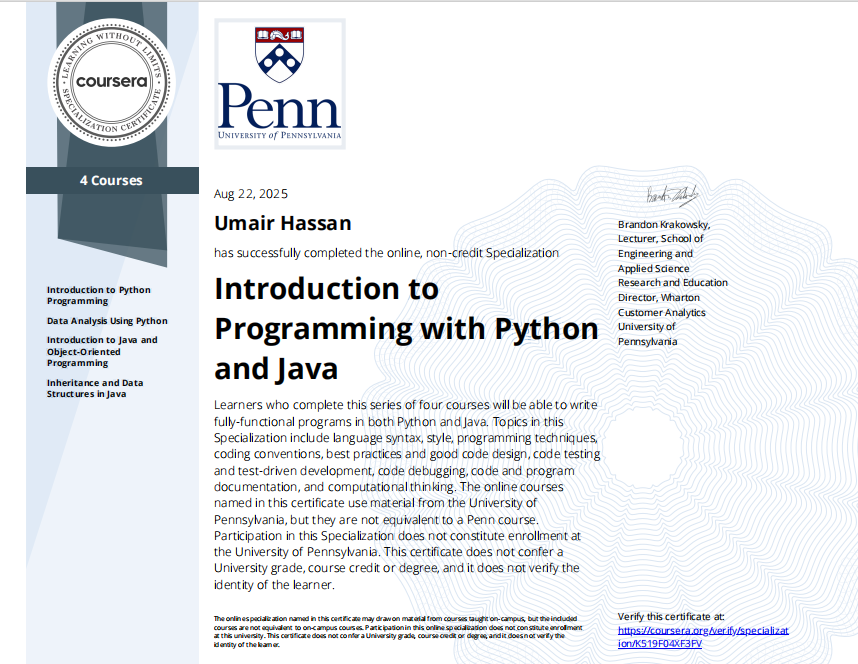Click 'has successfully completed the online' line
858x664 pixels.
(386, 253)
